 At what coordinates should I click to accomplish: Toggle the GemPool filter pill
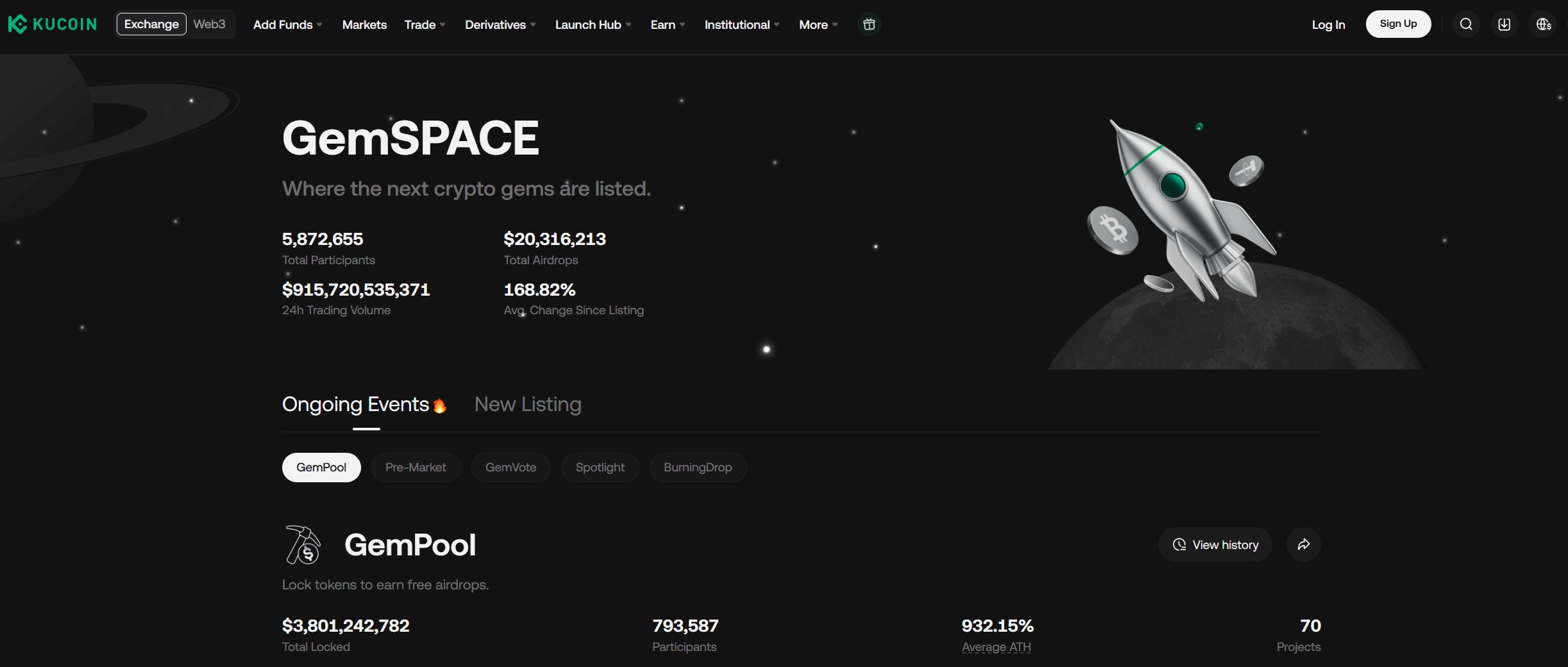[321, 467]
